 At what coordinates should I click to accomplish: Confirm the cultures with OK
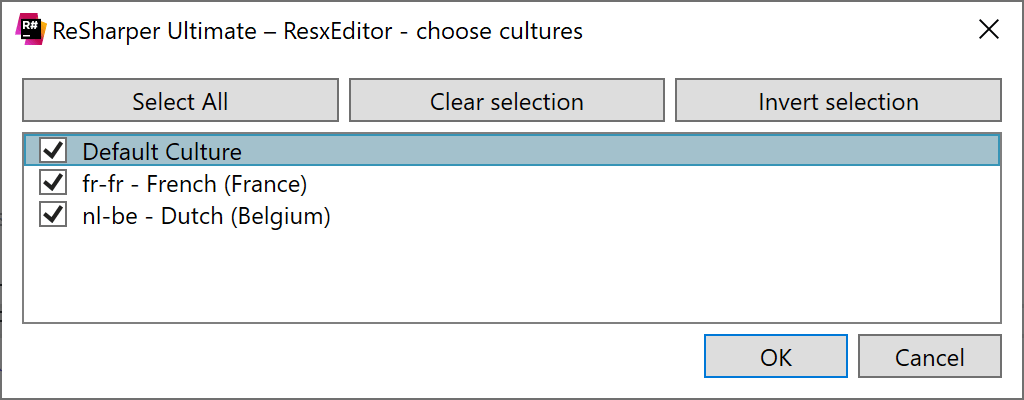click(x=776, y=356)
